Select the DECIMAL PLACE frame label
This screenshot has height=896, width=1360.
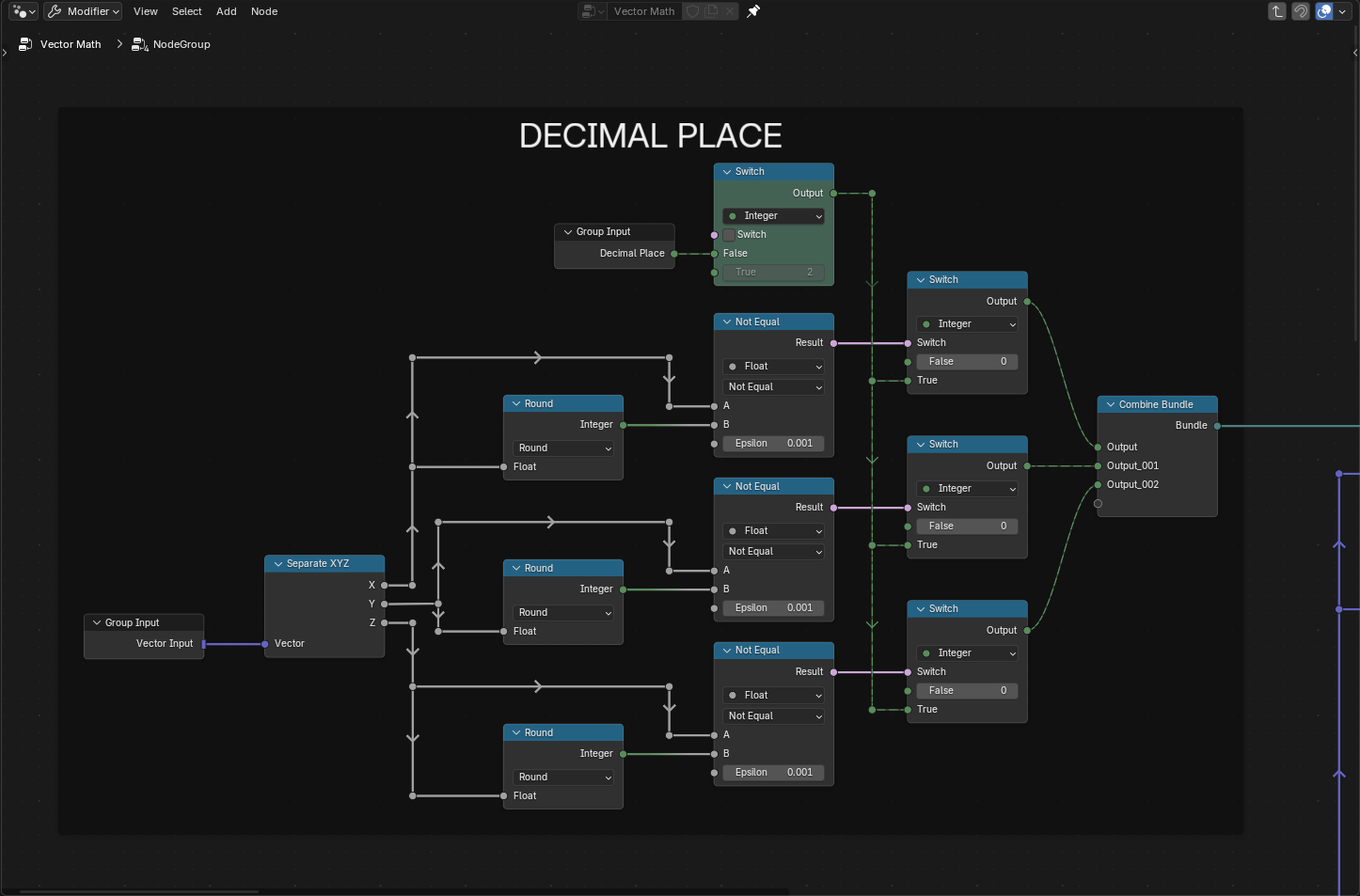[651, 136]
